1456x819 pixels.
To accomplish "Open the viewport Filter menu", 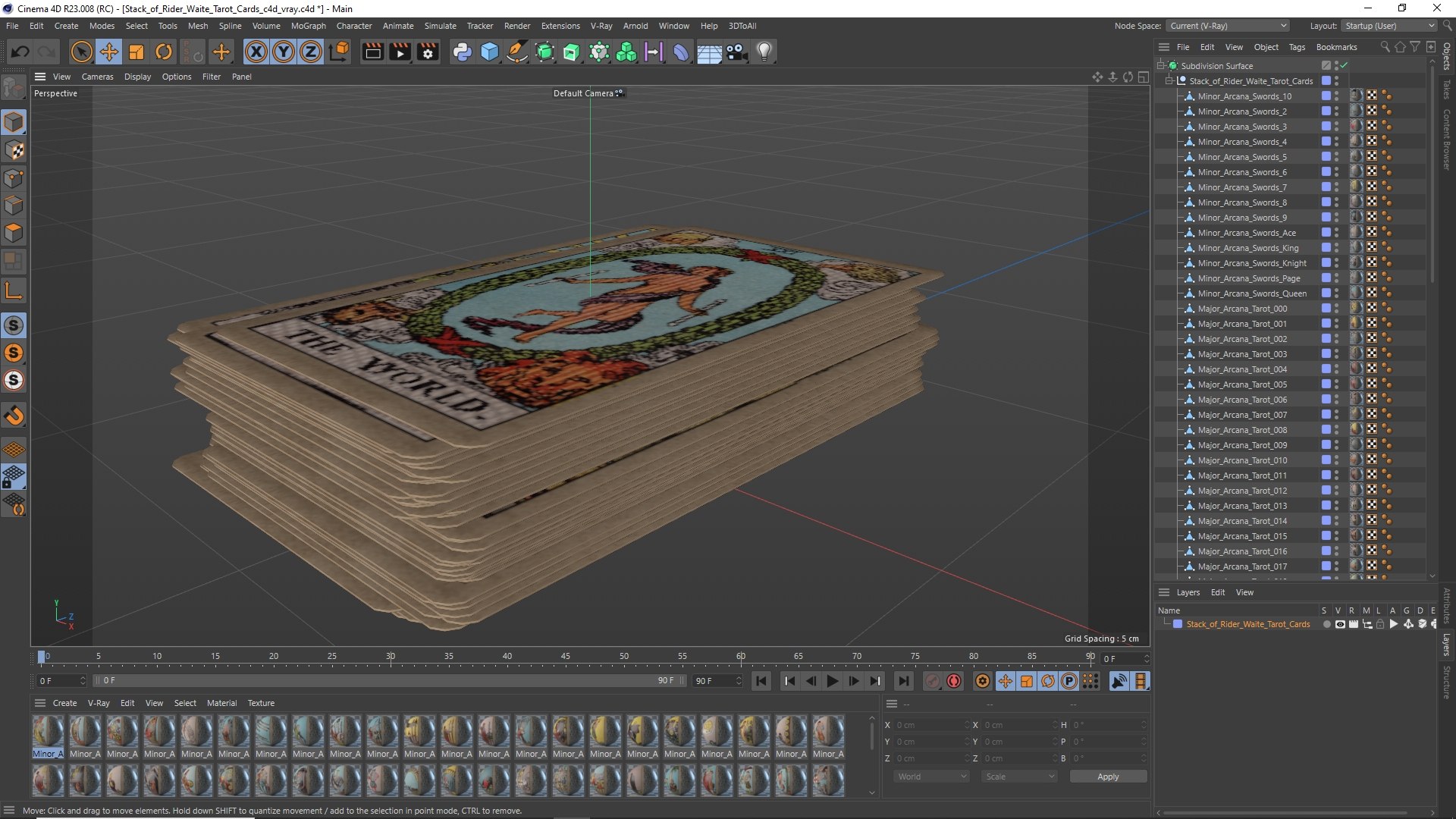I will [212, 77].
